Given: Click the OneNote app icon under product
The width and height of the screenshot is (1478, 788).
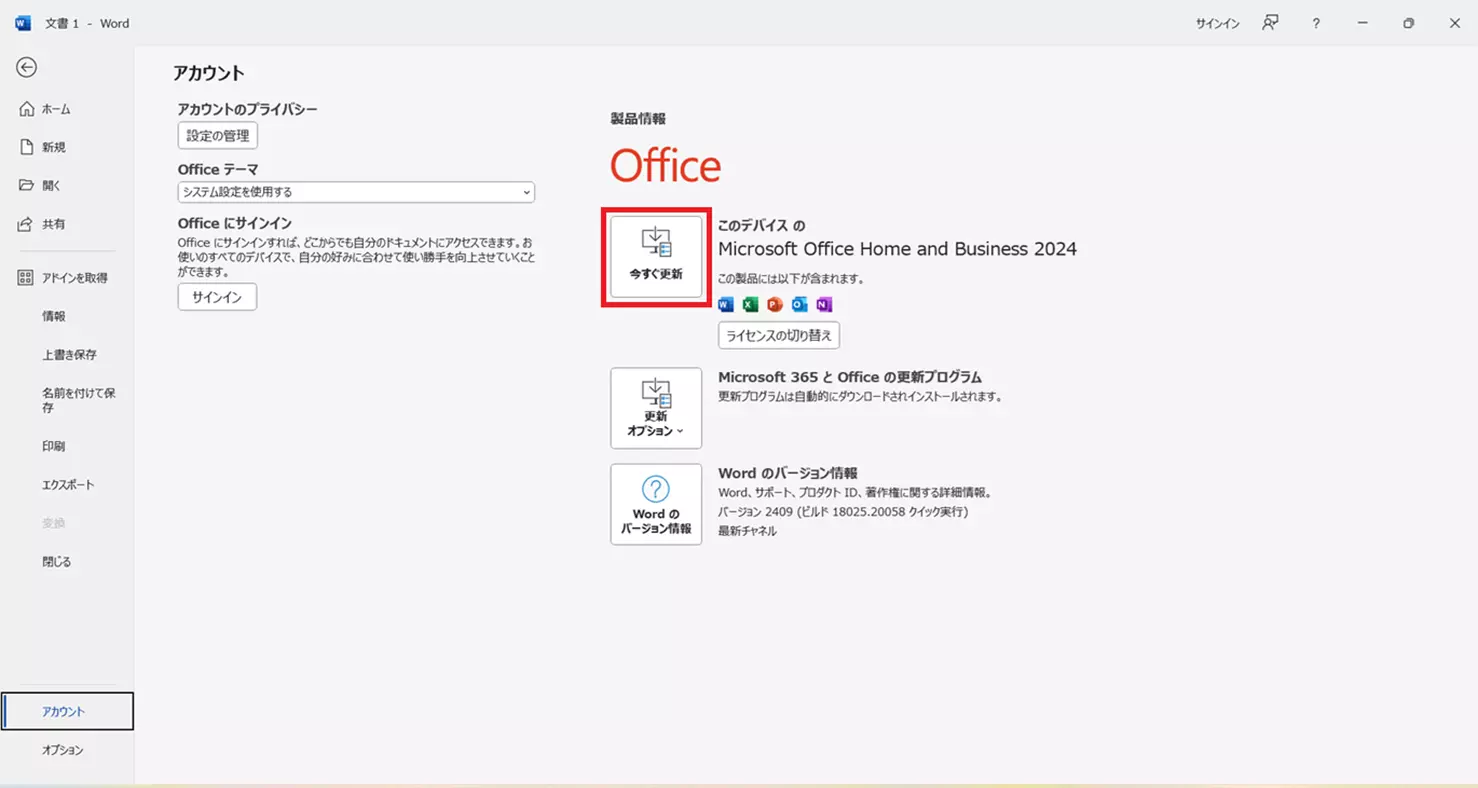Looking at the screenshot, I should 824,304.
